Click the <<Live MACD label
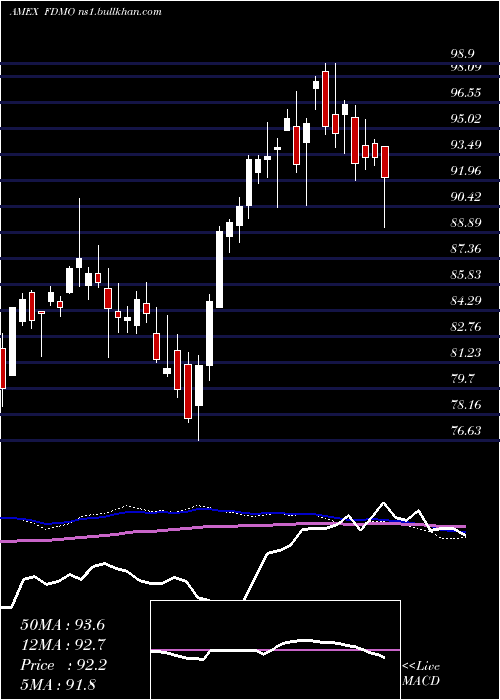500x700 pixels. coord(421,674)
